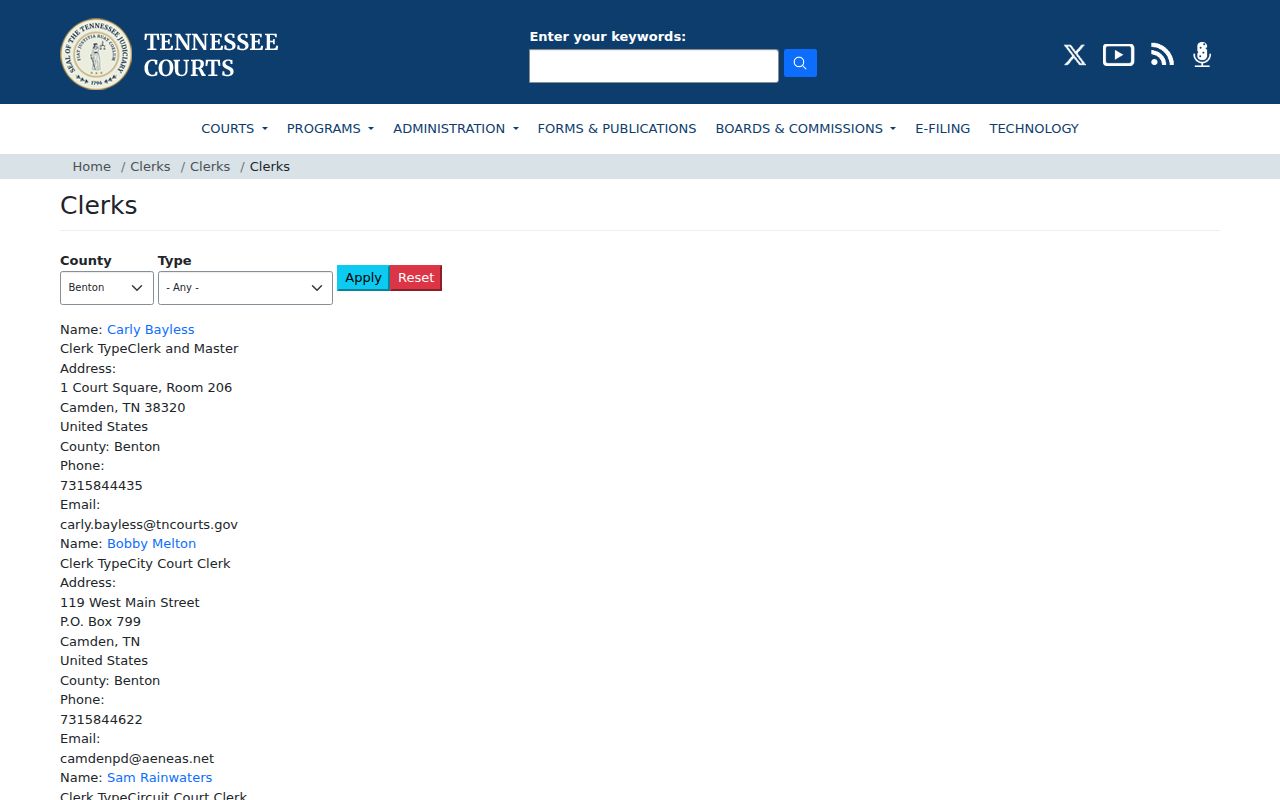The image size is (1280, 800).
Task: Click the Clerks page heading
Action: tap(98, 205)
